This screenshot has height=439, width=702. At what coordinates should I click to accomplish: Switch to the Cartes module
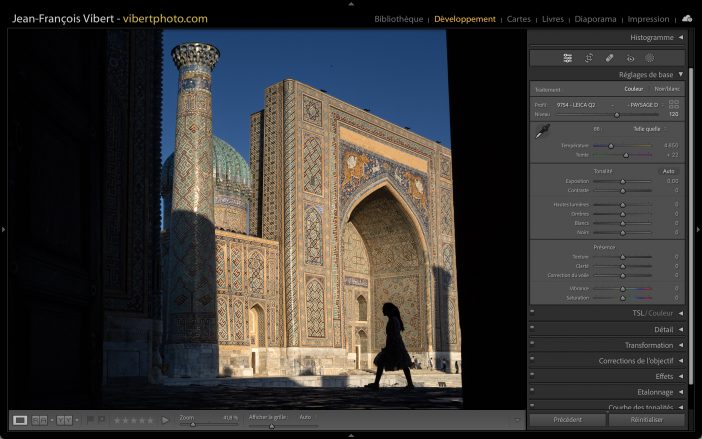pos(519,19)
